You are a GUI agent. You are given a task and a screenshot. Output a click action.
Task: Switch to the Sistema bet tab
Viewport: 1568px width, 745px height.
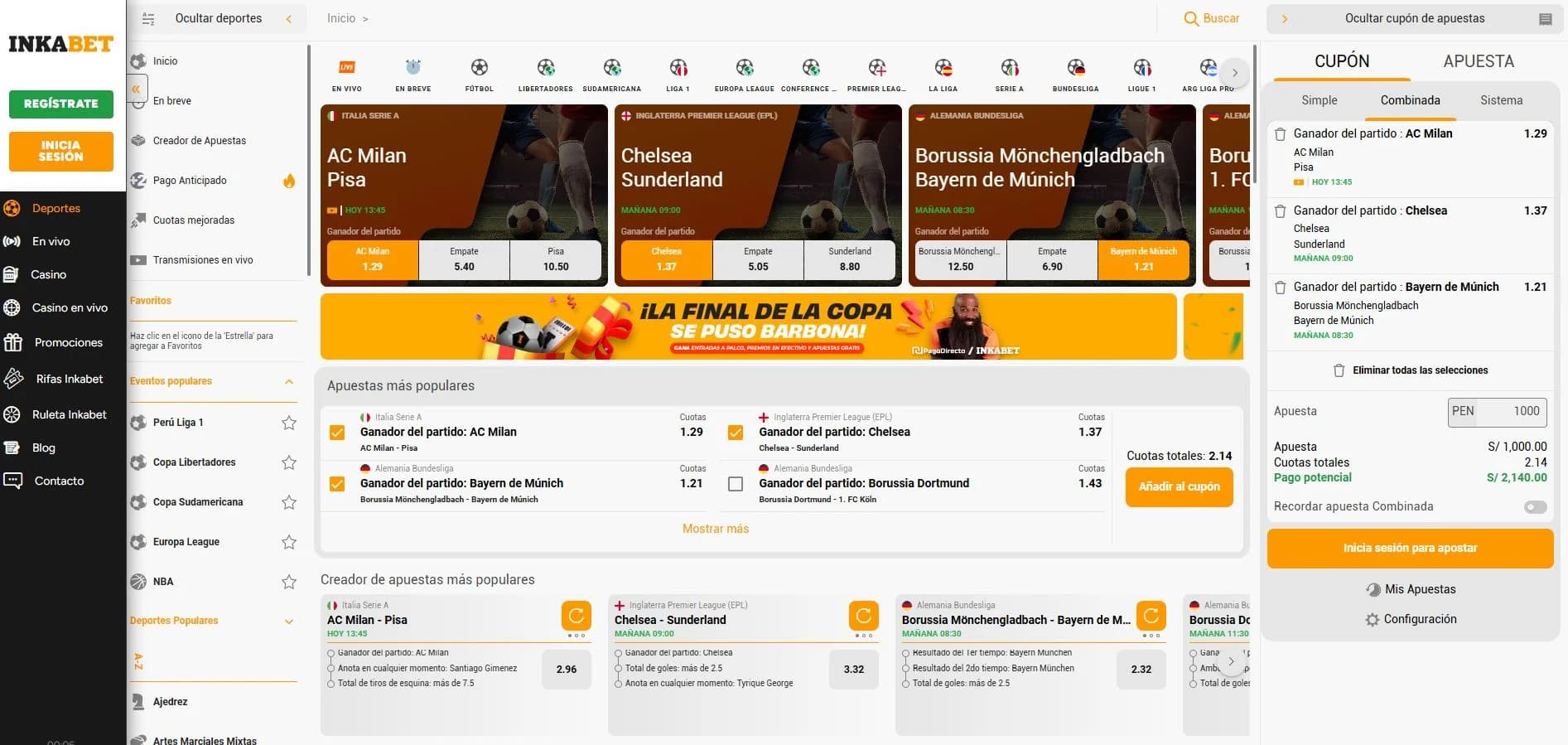click(x=1501, y=100)
